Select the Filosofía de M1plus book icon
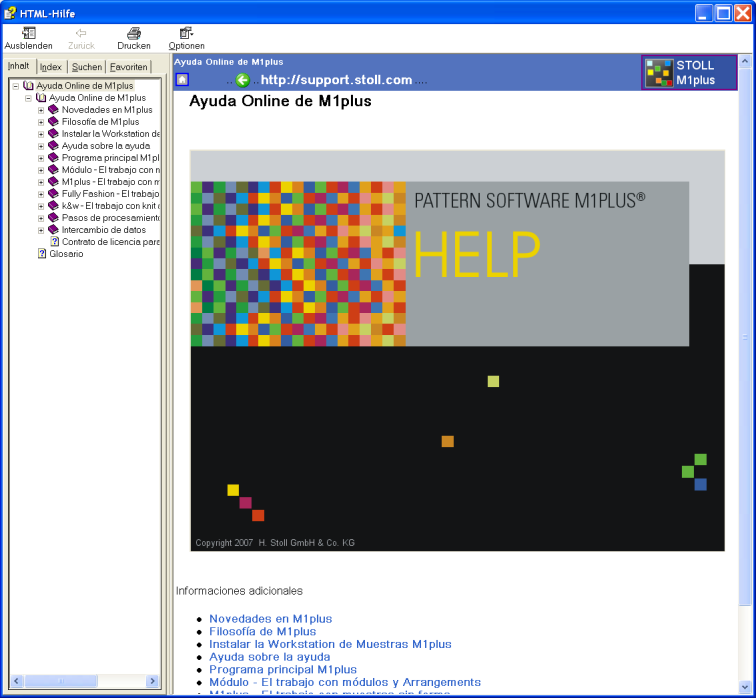The width and height of the screenshot is (756, 698). (54, 122)
